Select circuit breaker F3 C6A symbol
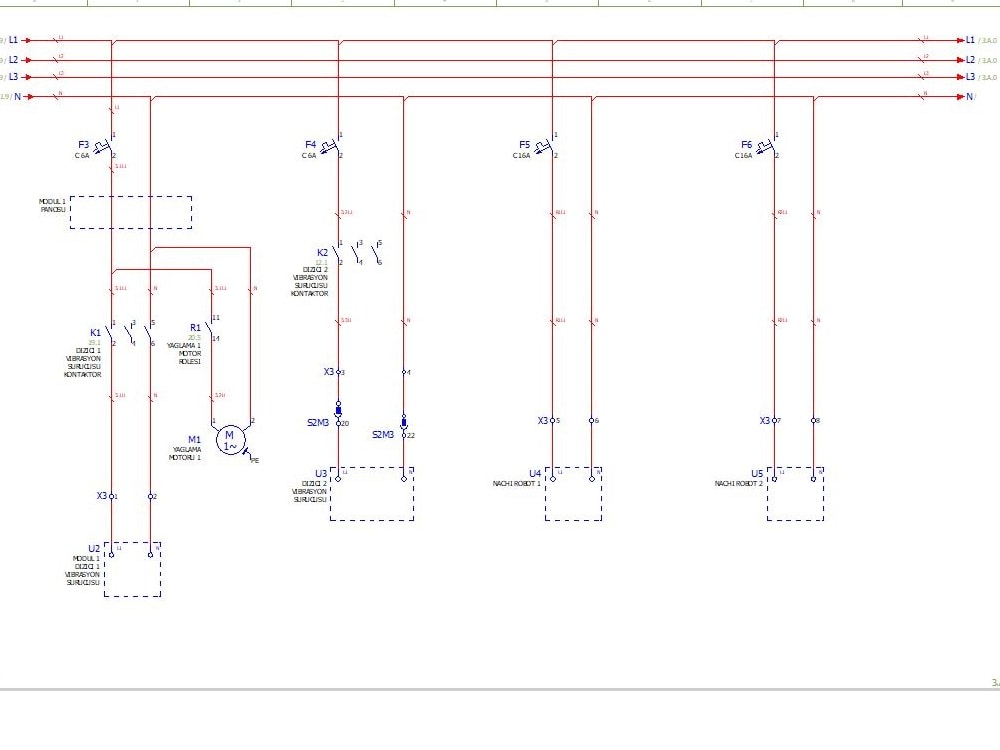 click(x=103, y=146)
